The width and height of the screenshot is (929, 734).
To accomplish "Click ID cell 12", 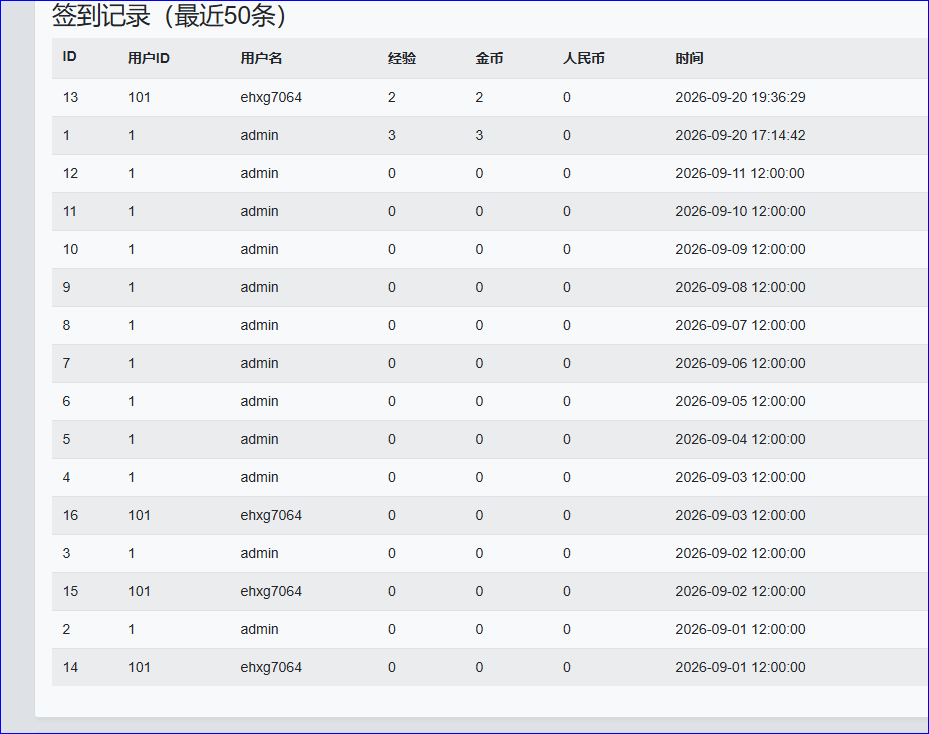I will 71,173.
